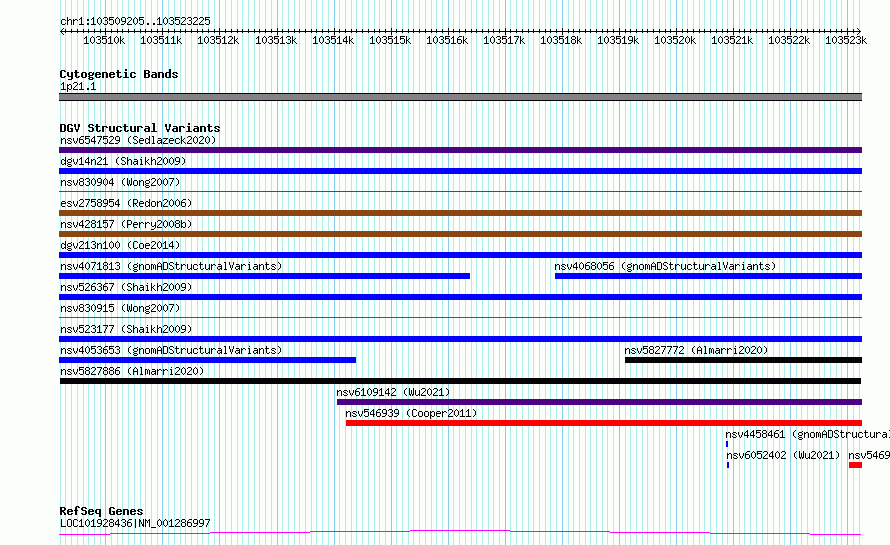Click the purple bar under nsv6109142
890x545 pixels.
599,402
